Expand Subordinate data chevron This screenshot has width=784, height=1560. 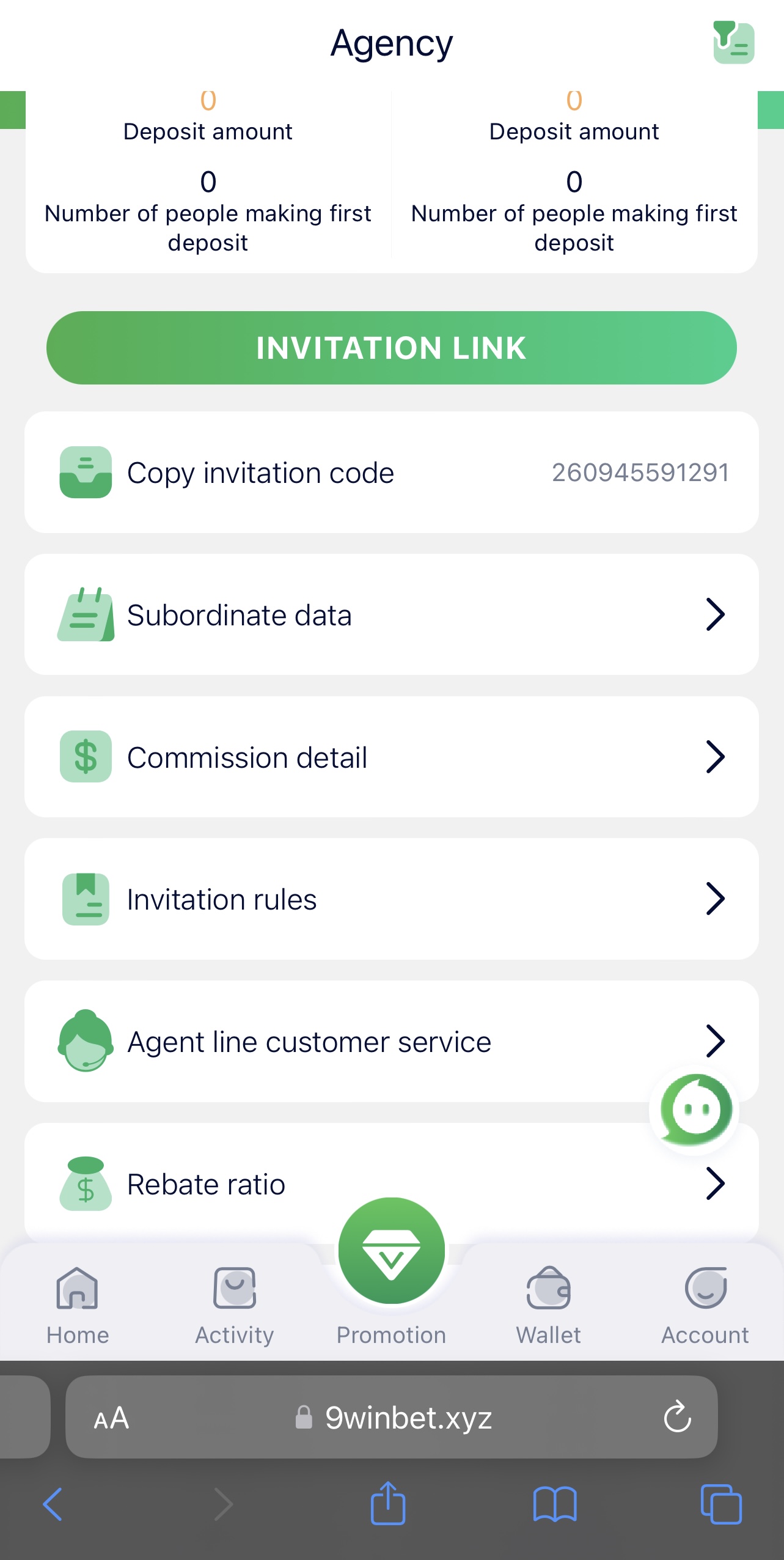click(715, 614)
